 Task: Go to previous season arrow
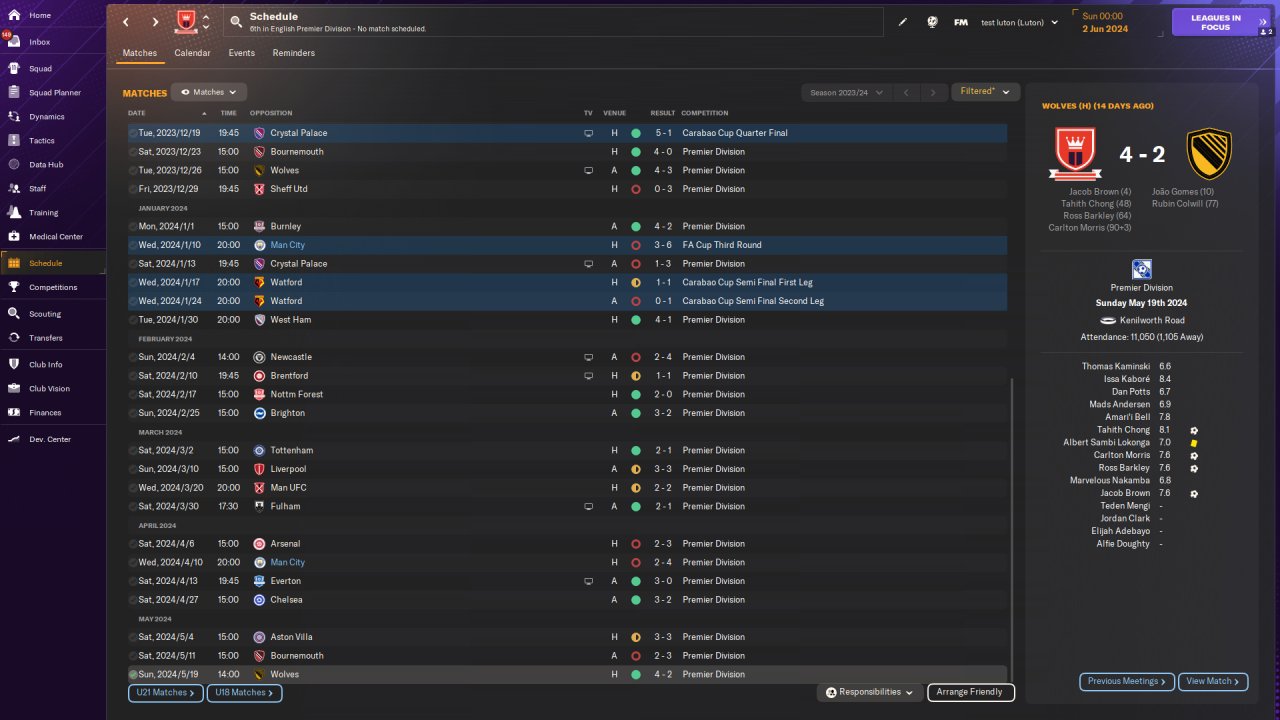point(906,92)
